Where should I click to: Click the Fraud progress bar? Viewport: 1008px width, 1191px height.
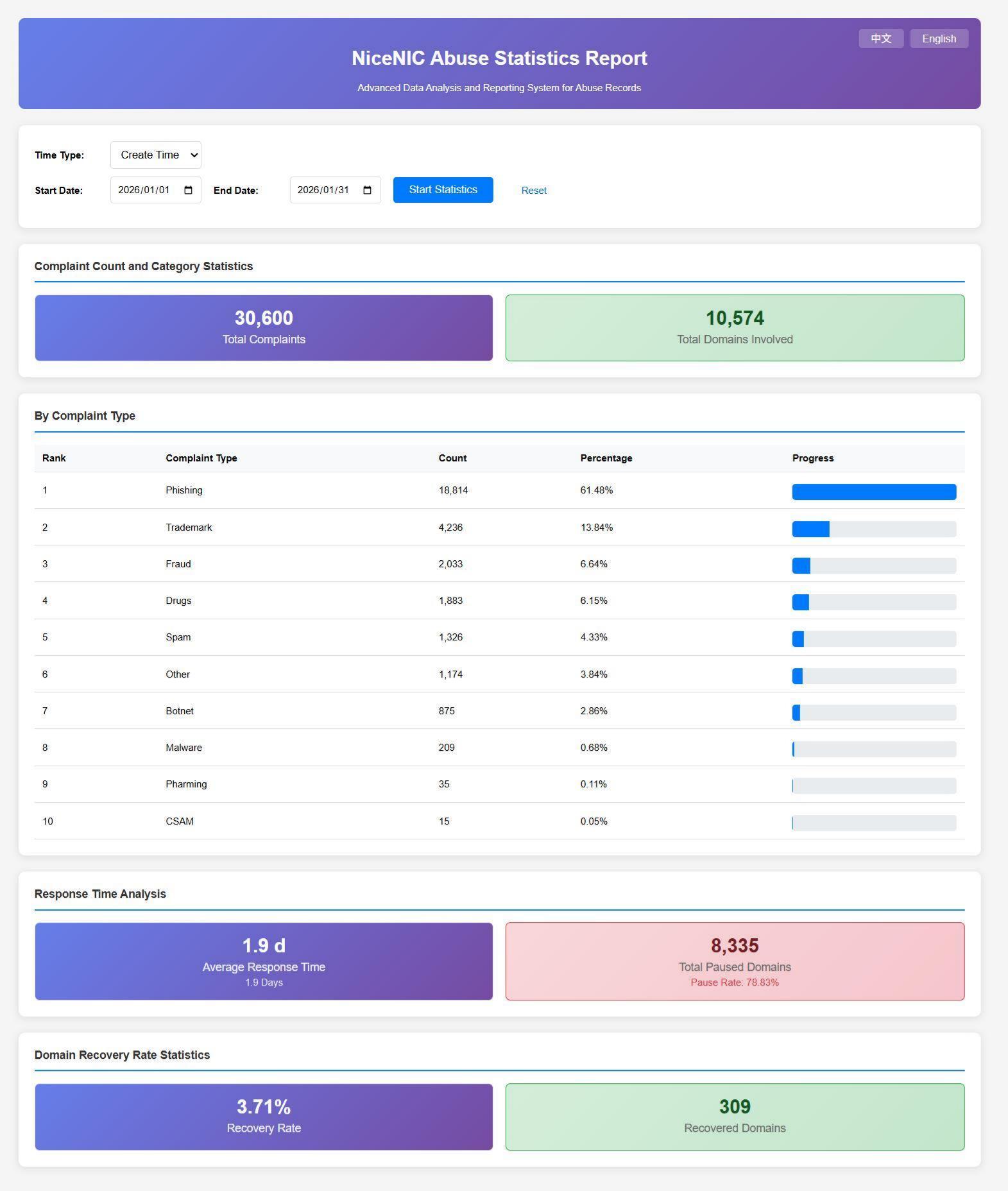pos(874,565)
